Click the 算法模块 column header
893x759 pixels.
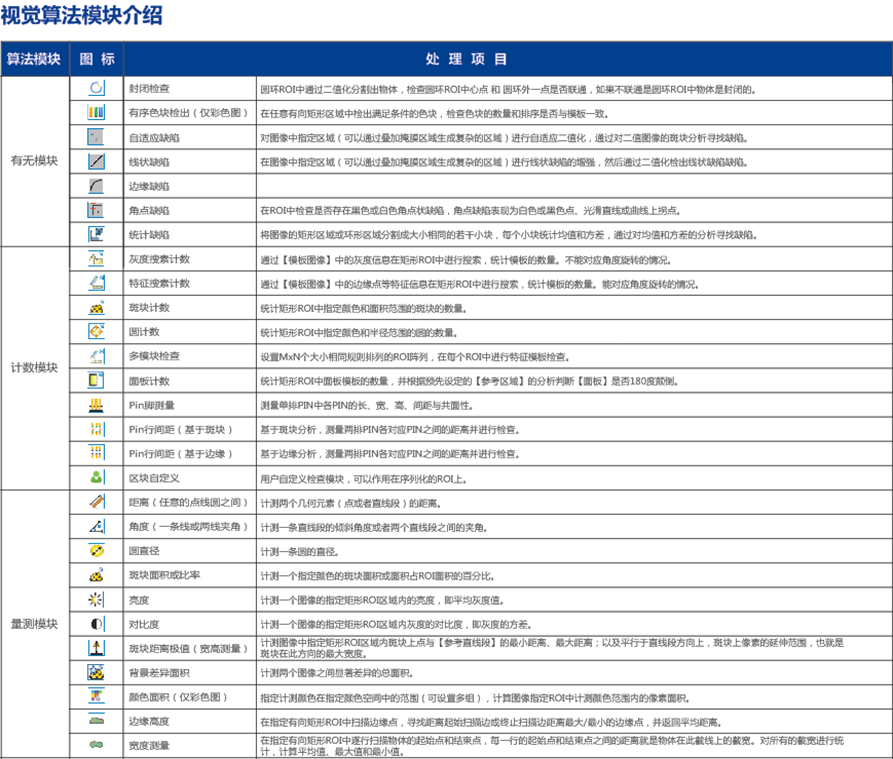tap(34, 59)
